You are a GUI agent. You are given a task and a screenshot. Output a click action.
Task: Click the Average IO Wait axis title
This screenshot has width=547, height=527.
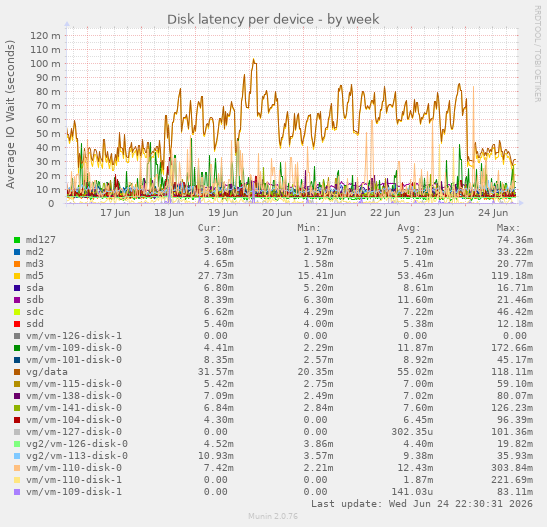[10, 114]
